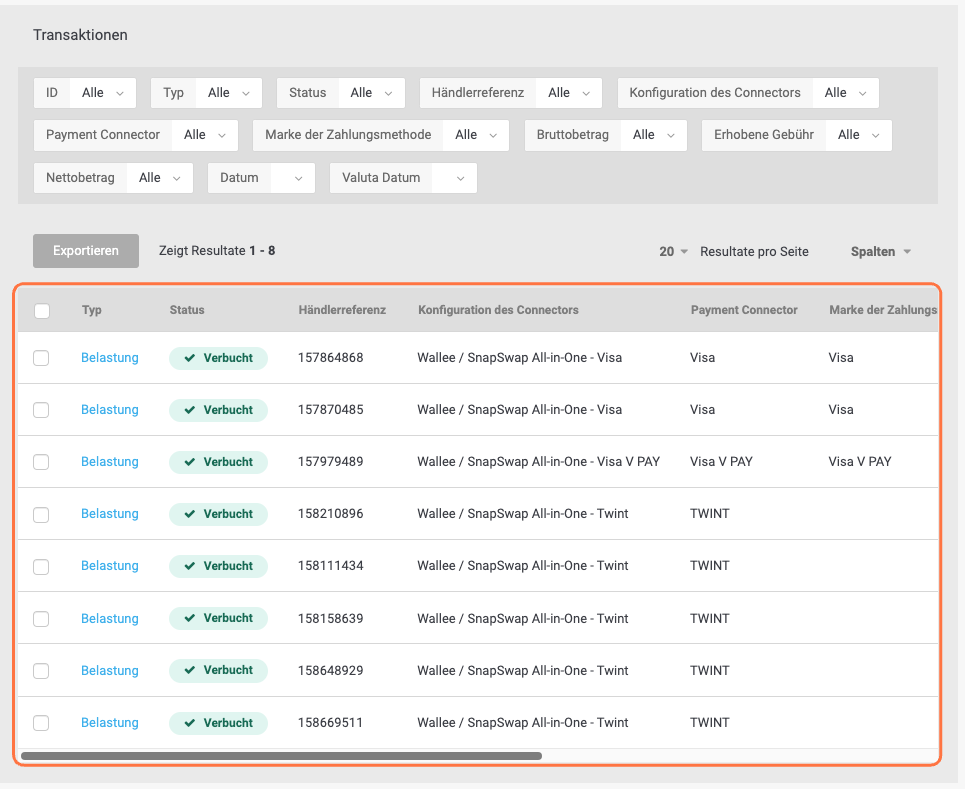Screen dimensions: 965x789
Task: Select reference number 157864868
Action: pyautogui.click(x=330, y=358)
